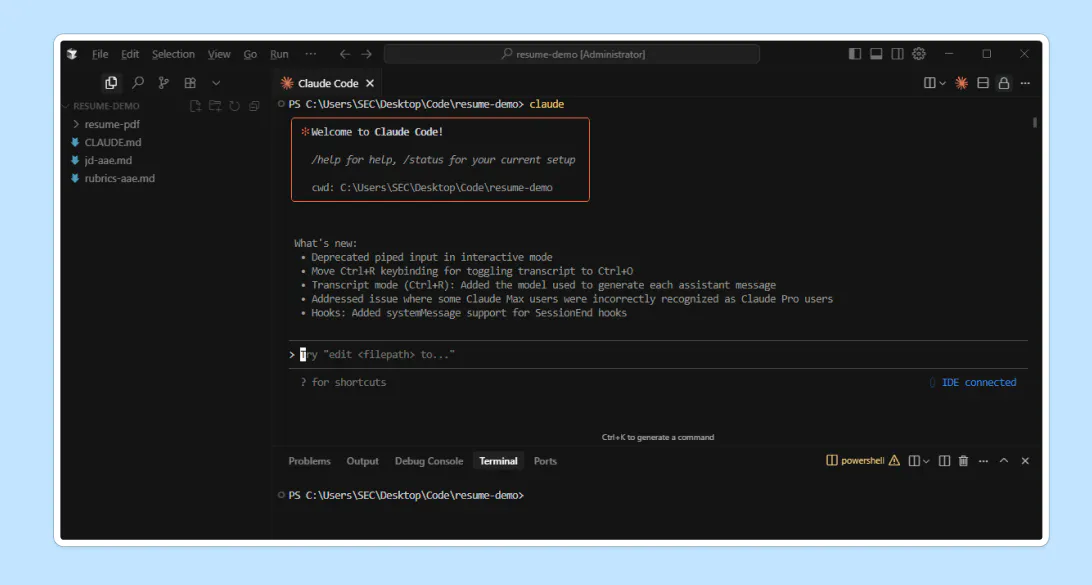Click the '? for shortcuts' hint text
The width and height of the screenshot is (1092, 585).
343,382
